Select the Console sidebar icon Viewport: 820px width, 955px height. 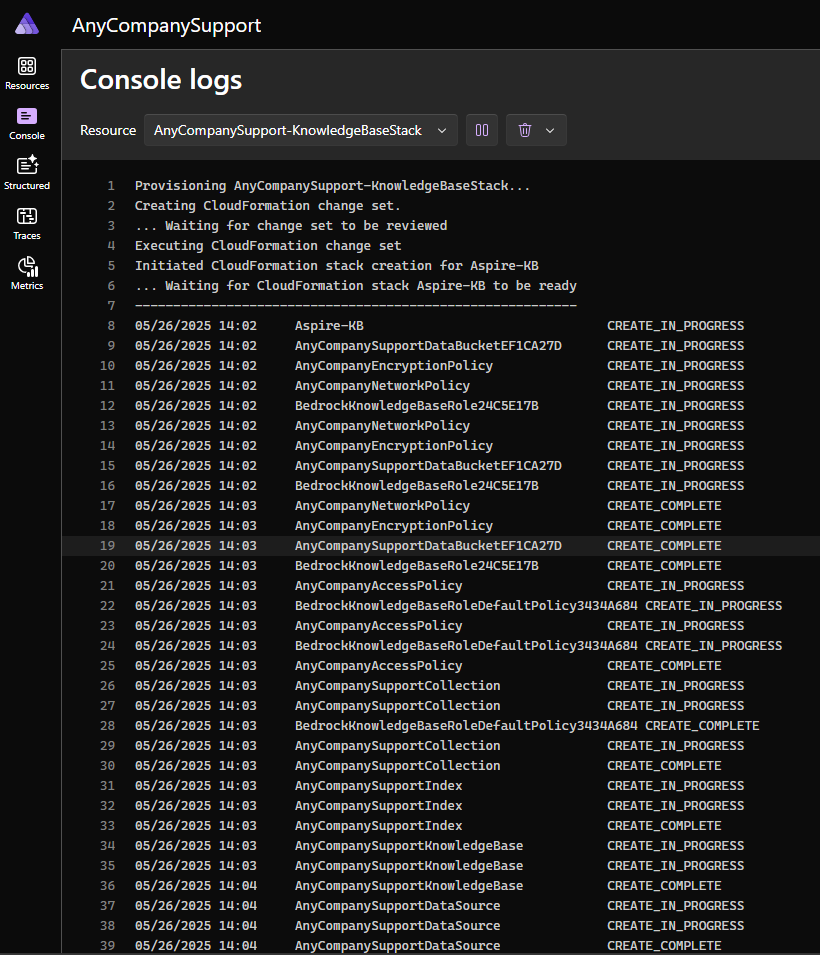pos(27,123)
